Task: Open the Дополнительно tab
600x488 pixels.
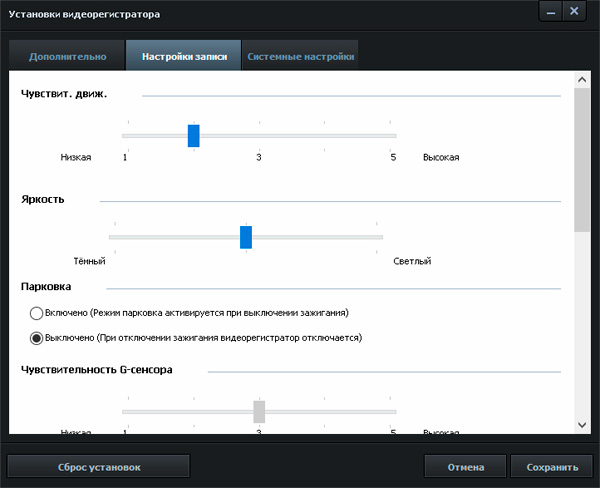Action: coord(66,56)
